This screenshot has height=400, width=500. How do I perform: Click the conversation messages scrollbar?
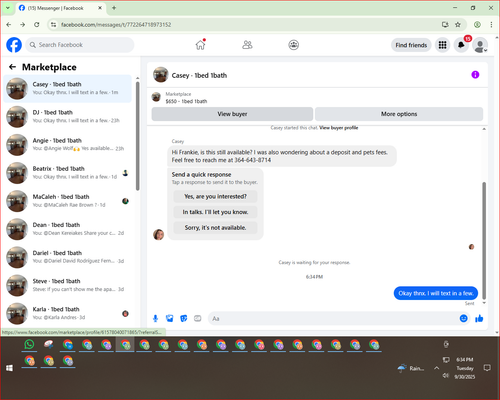coord(484,240)
